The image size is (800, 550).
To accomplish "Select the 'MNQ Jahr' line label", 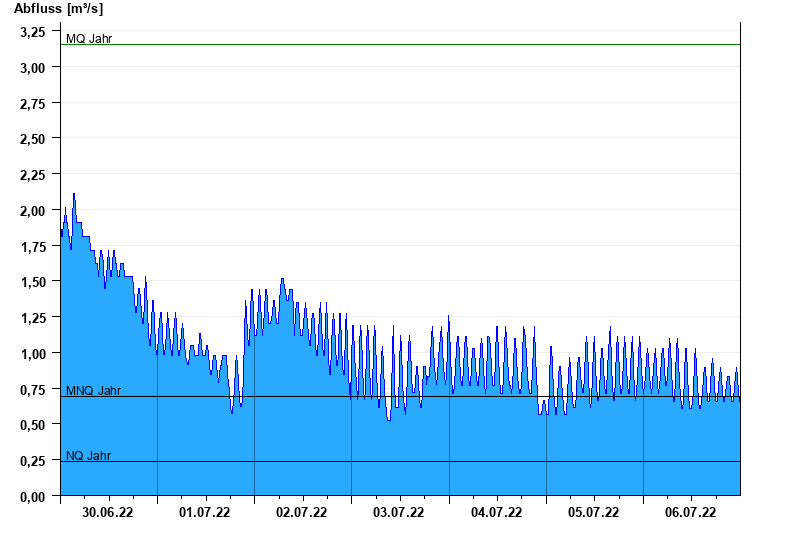I will 93,391.
